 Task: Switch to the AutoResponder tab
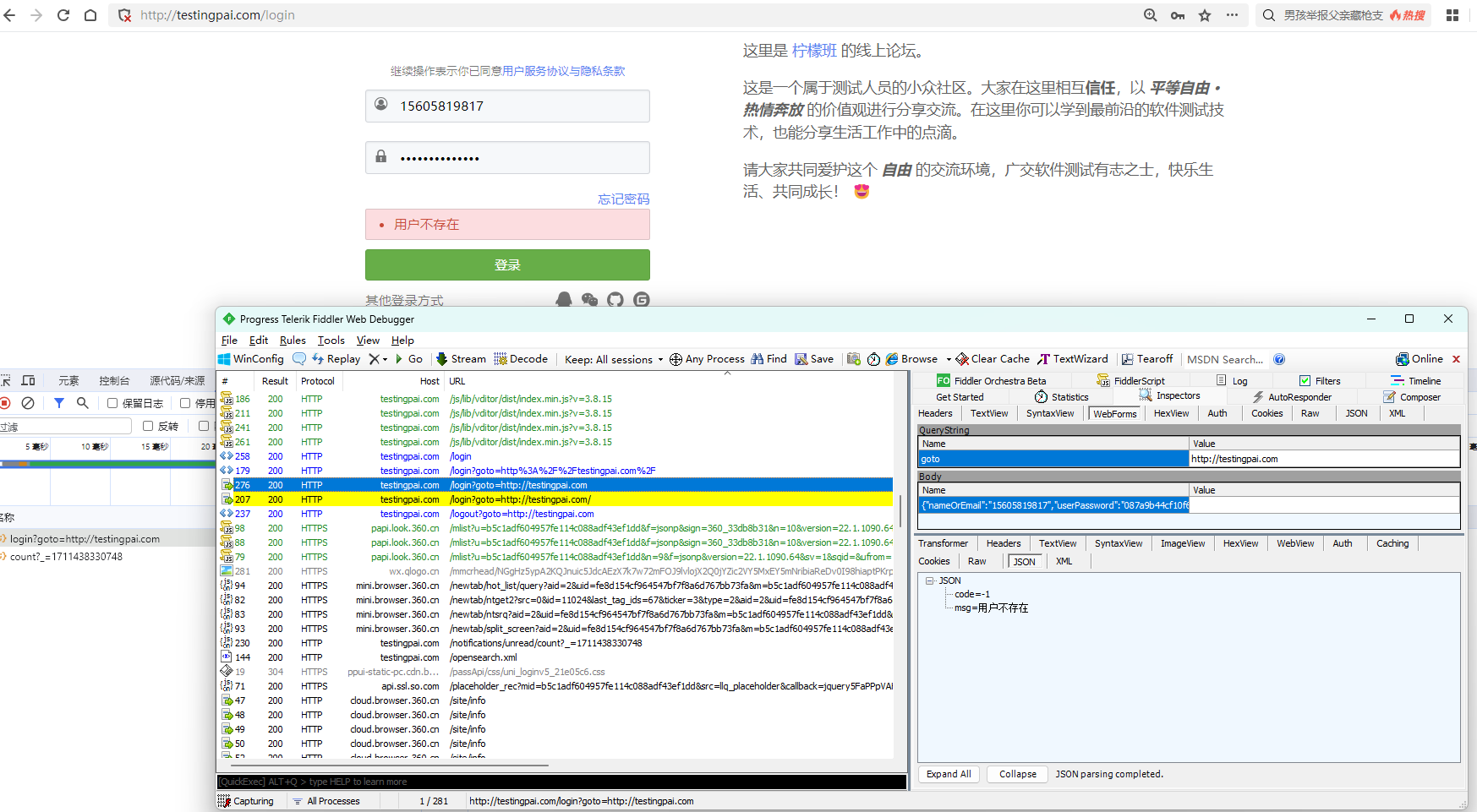click(1292, 397)
